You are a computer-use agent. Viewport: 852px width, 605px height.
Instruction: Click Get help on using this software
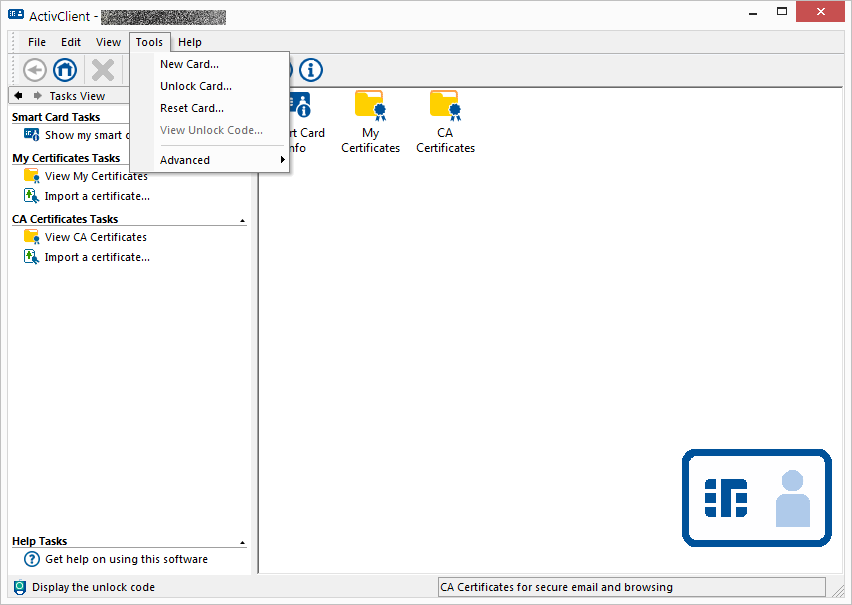126,559
